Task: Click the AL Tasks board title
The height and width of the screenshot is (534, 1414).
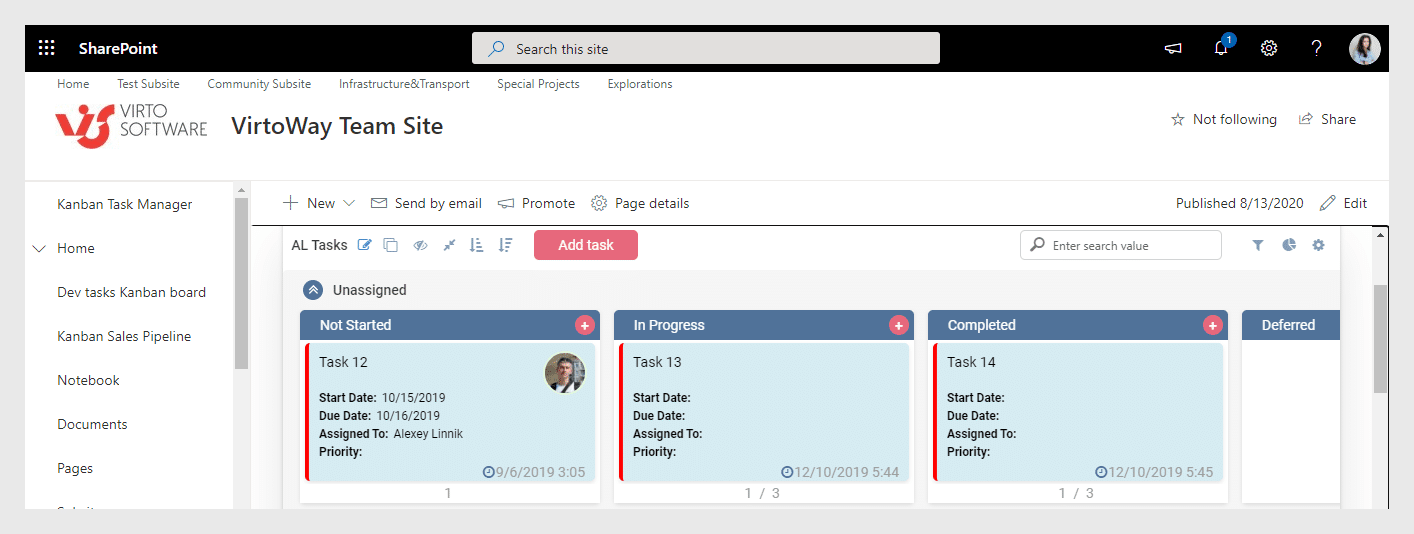Action: tap(319, 245)
